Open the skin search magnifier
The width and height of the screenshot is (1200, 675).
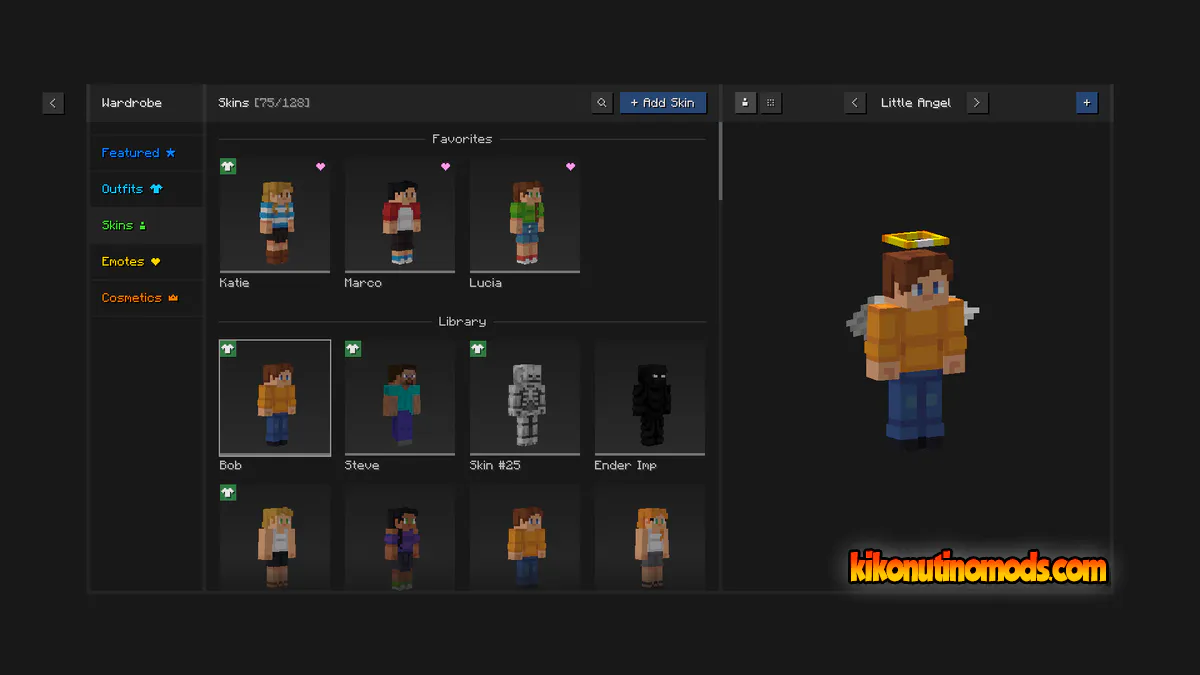(601, 103)
